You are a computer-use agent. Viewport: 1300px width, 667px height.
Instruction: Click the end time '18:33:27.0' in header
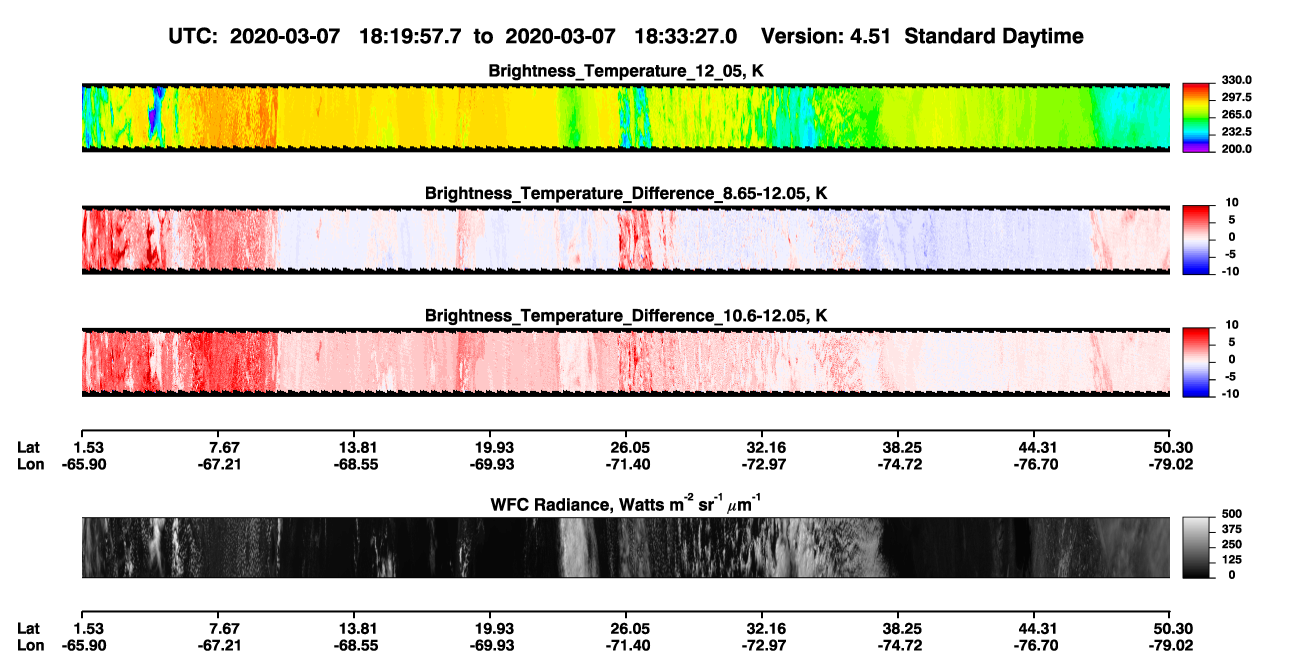tap(686, 36)
